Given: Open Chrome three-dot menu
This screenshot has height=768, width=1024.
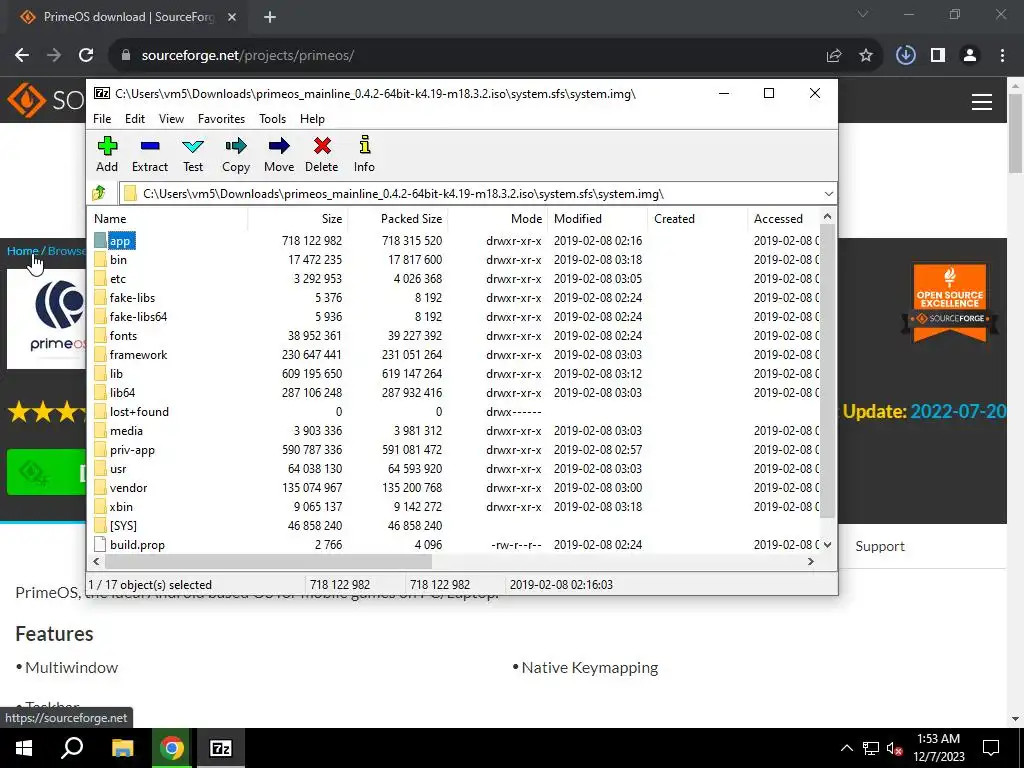Looking at the screenshot, I should click(1002, 56).
